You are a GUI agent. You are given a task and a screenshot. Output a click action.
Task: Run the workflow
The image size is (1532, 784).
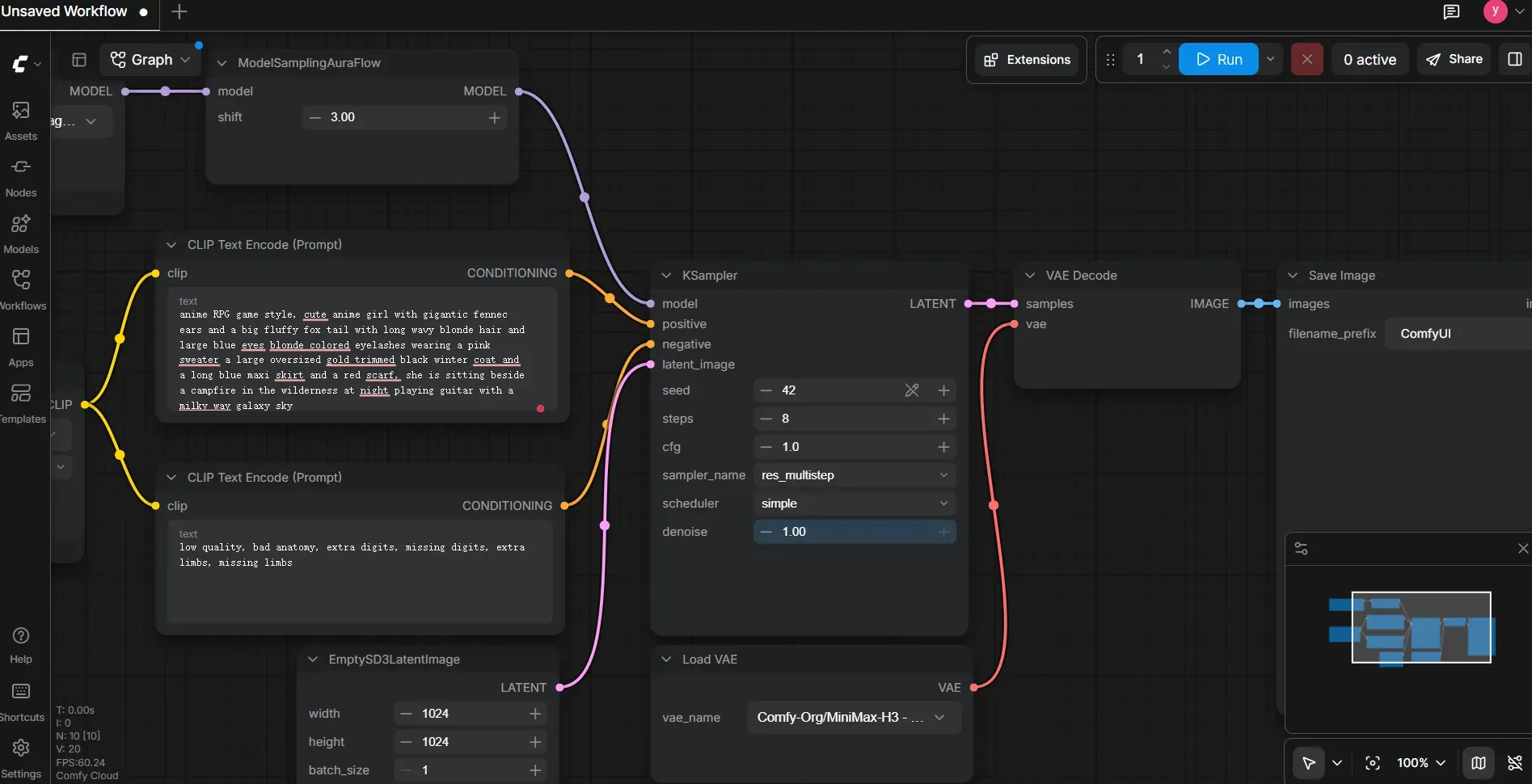click(x=1218, y=59)
